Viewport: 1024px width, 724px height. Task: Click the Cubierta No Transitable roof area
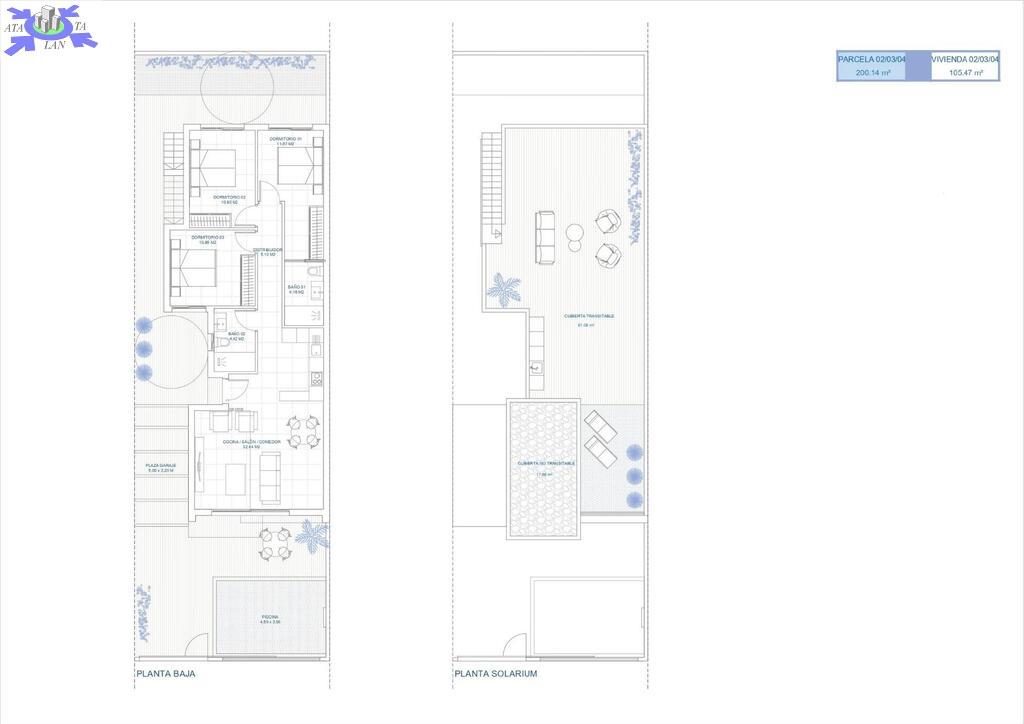pyautogui.click(x=545, y=468)
